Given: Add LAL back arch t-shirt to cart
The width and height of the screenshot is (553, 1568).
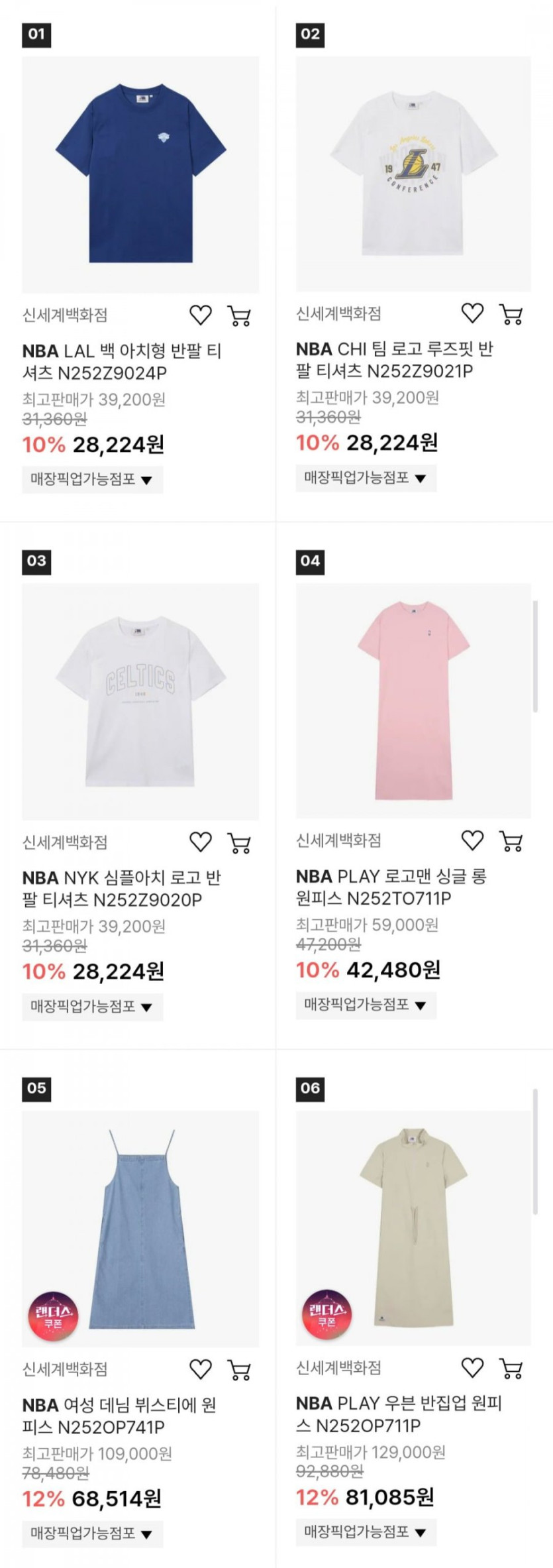Looking at the screenshot, I should pyautogui.click(x=239, y=316).
